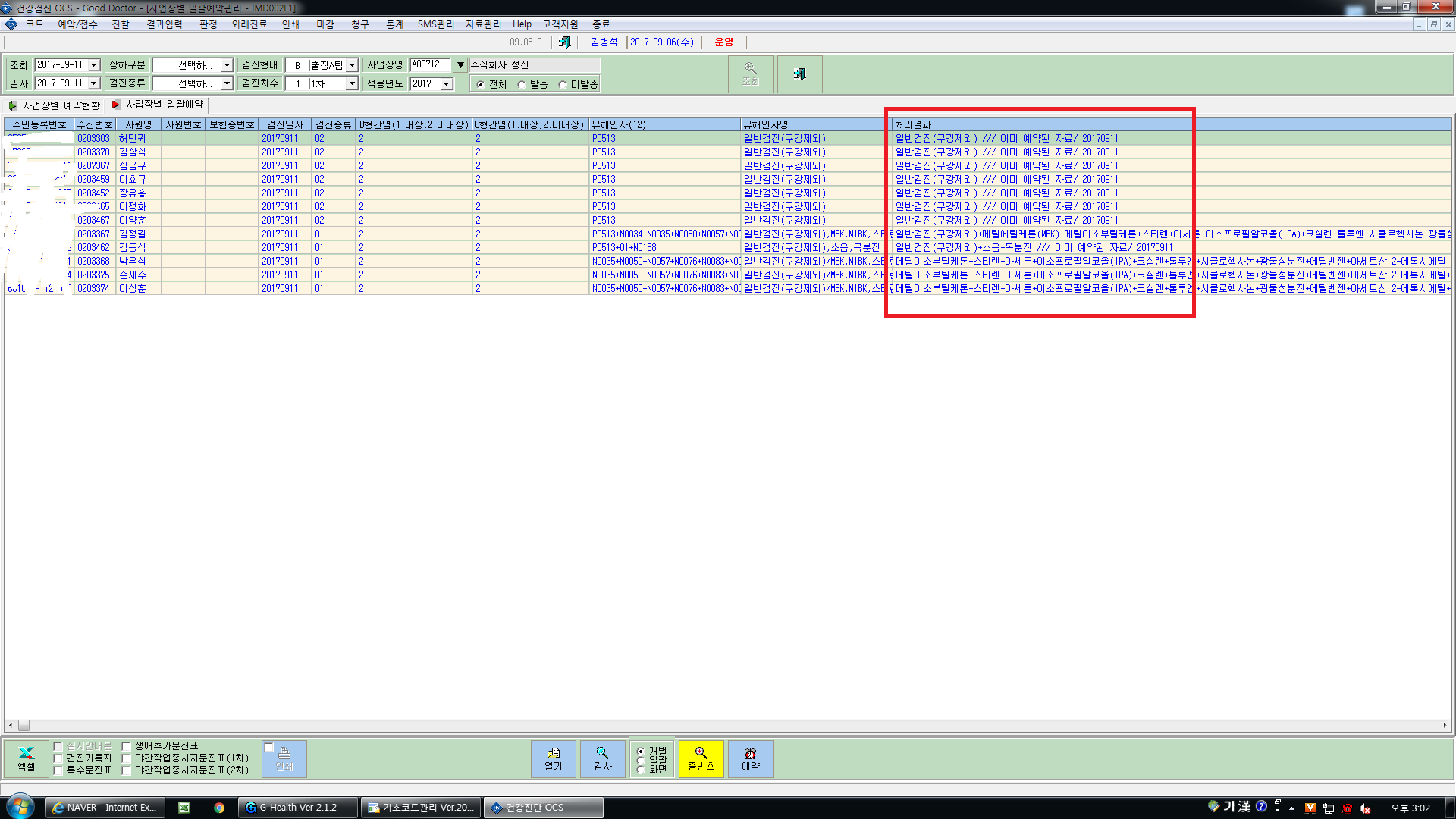Enable the 건진기록지 checkbox

pyautogui.click(x=58, y=758)
